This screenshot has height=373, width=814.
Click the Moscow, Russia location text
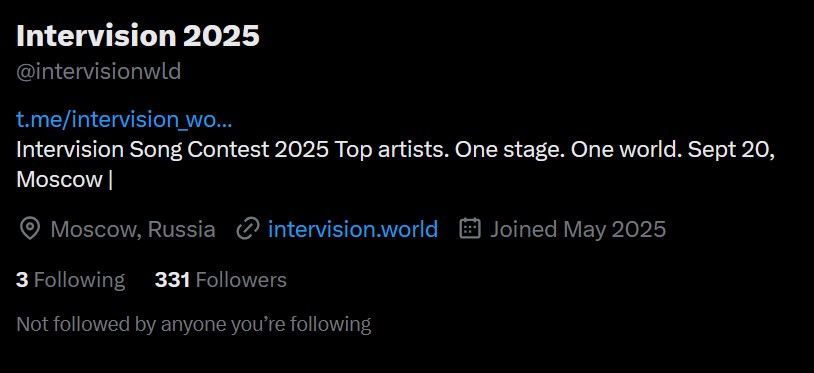point(133,229)
